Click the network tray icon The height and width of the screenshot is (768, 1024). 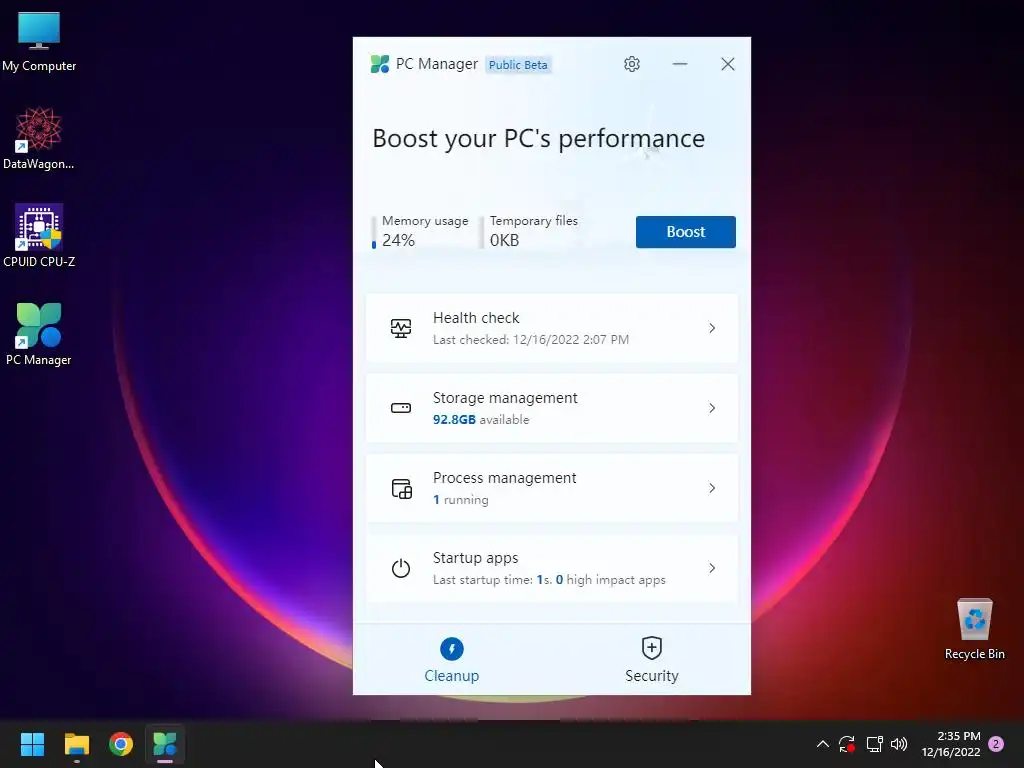click(874, 744)
